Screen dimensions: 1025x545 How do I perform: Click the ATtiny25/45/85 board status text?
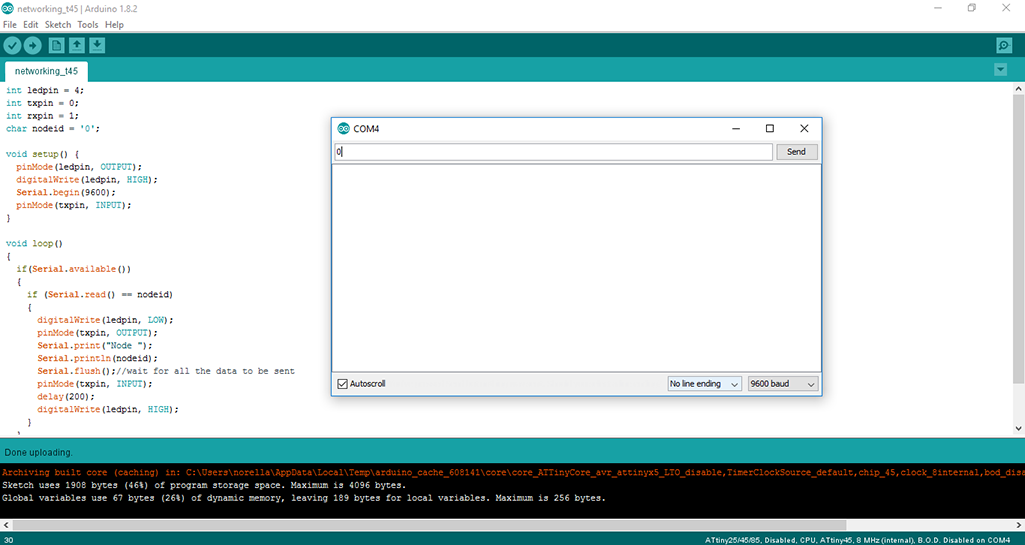(857, 540)
